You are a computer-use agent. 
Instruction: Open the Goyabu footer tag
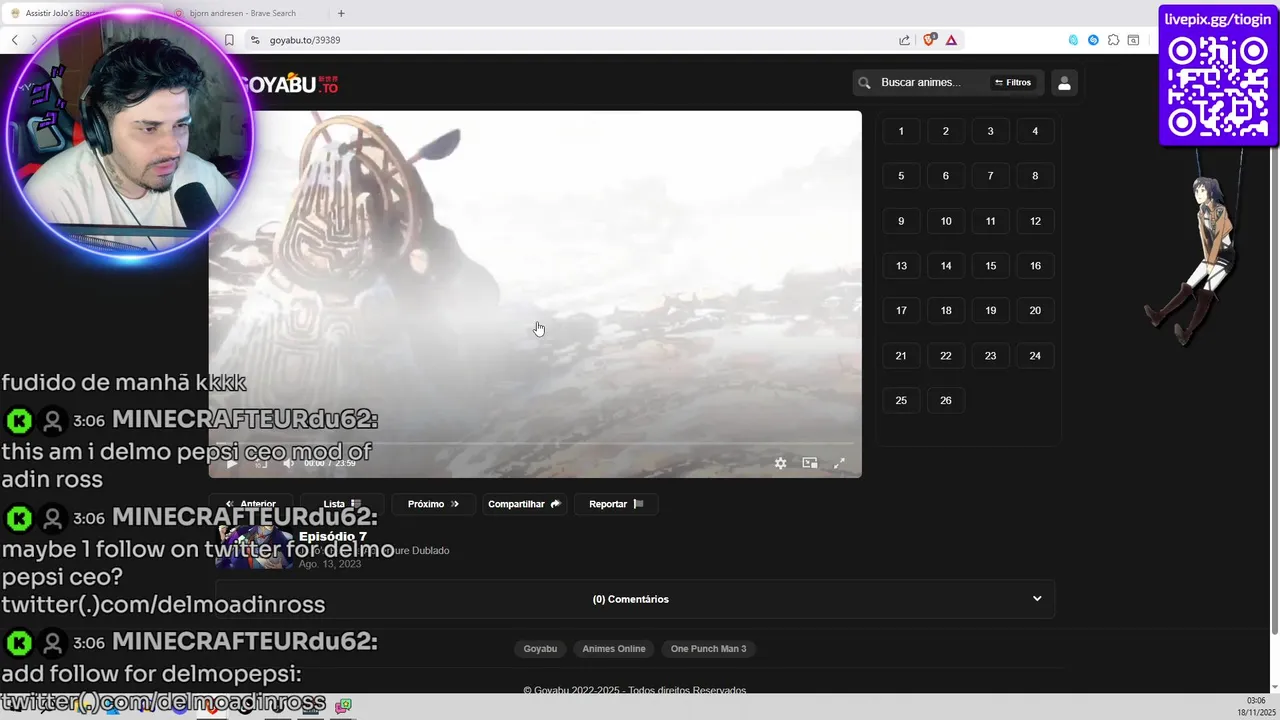tap(540, 649)
